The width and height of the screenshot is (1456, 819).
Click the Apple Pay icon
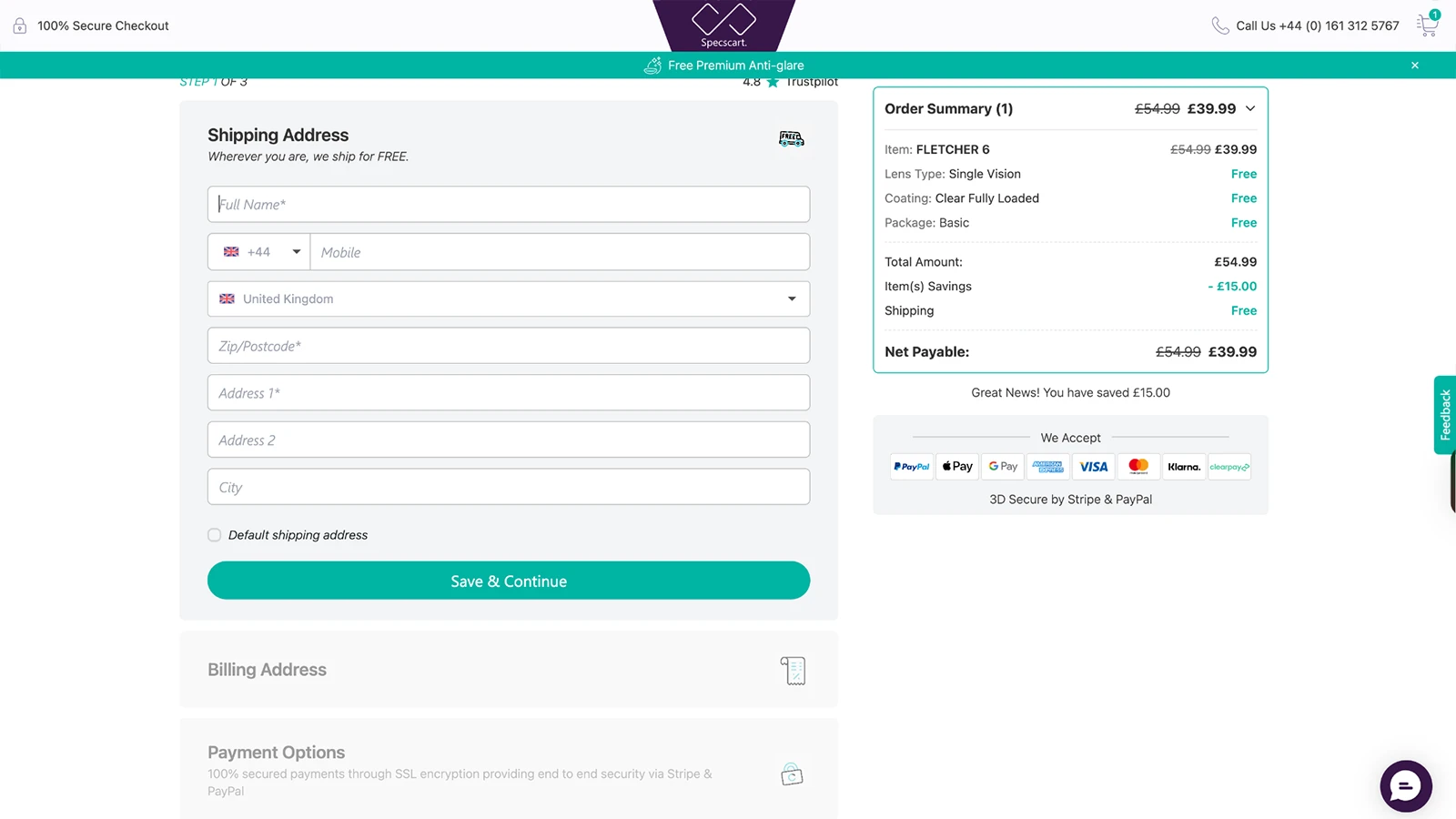pos(957,467)
